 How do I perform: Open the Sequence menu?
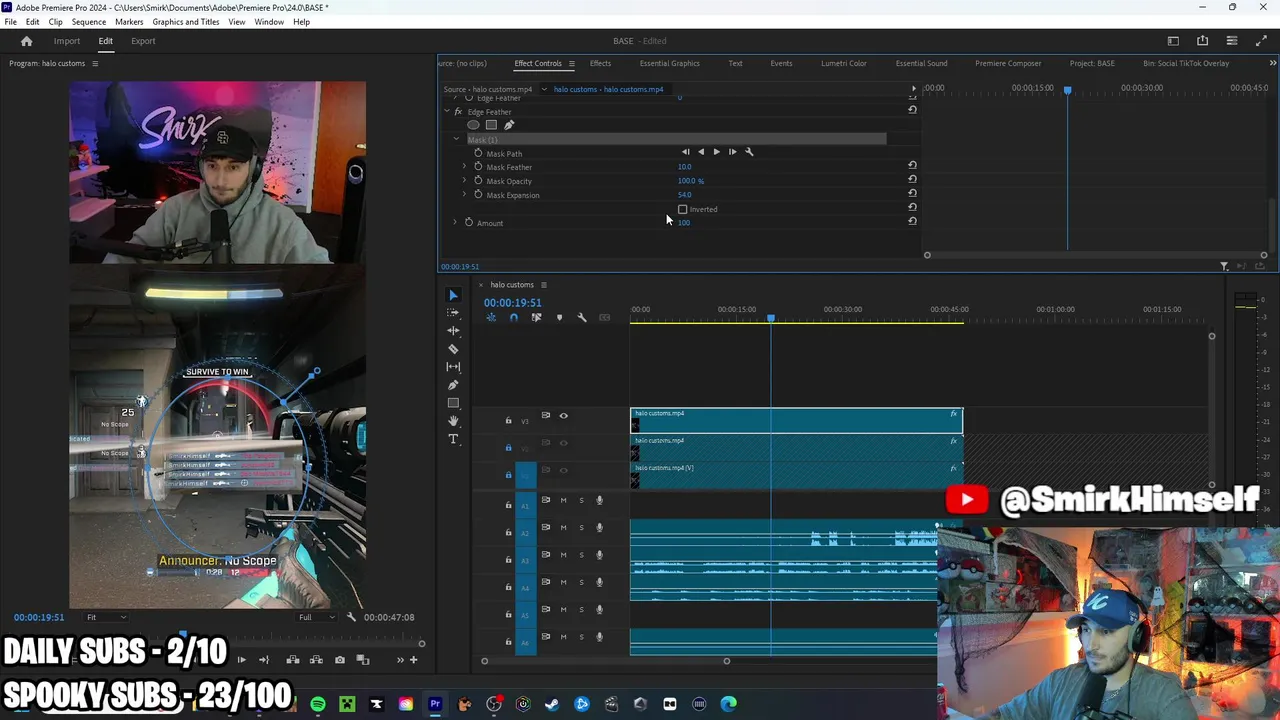pos(88,22)
